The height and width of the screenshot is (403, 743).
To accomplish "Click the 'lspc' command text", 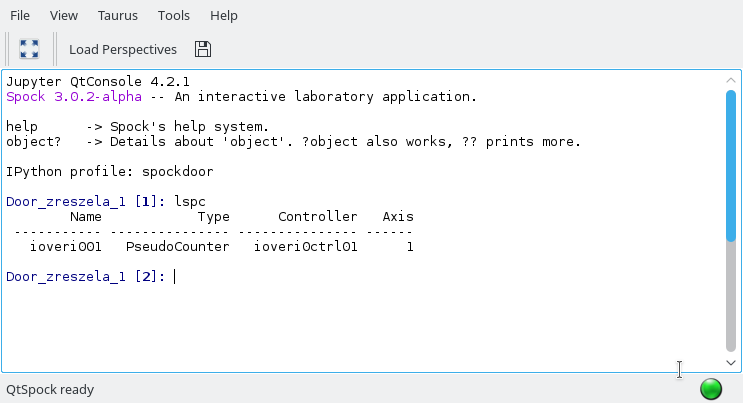I will (190, 202).
